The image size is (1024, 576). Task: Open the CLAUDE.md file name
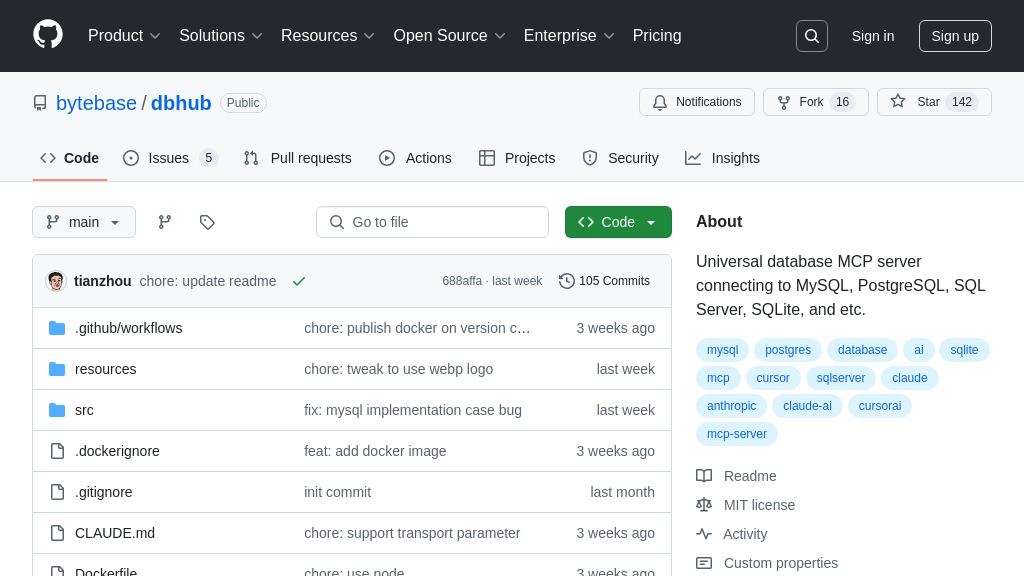click(x=115, y=533)
